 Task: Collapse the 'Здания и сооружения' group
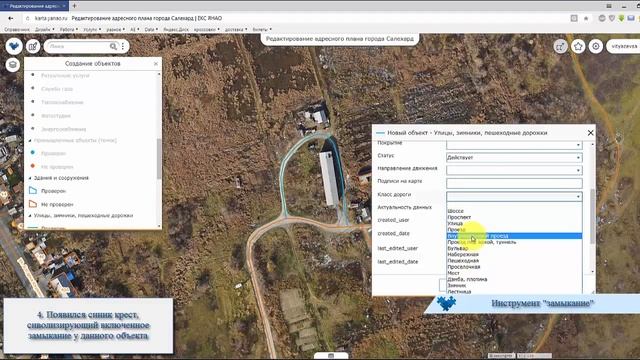(x=30, y=178)
